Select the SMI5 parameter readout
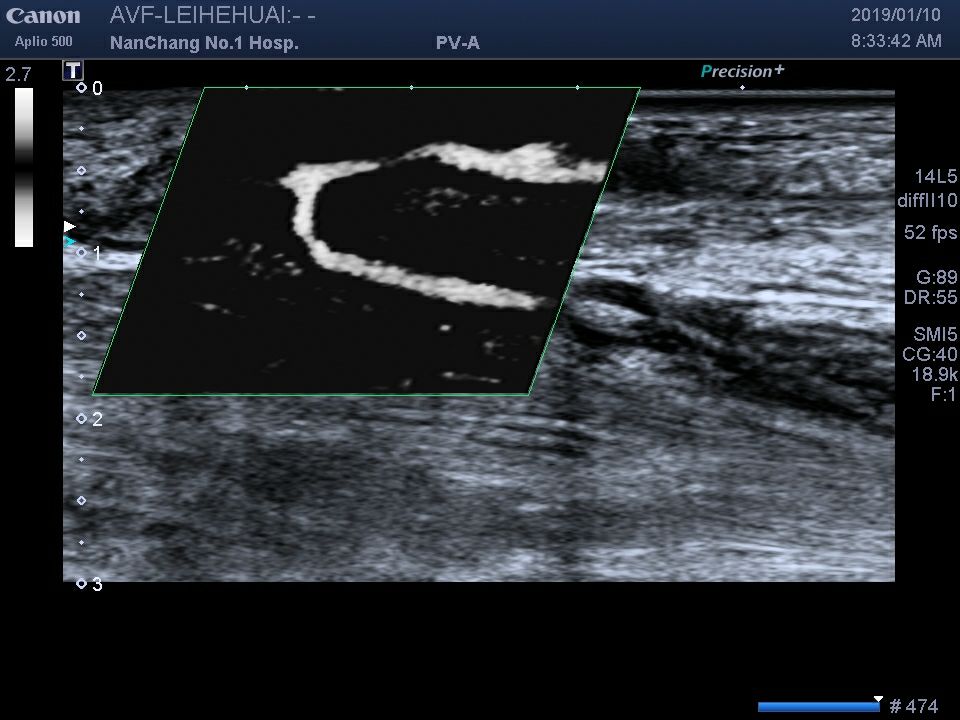The image size is (960, 720). click(934, 334)
